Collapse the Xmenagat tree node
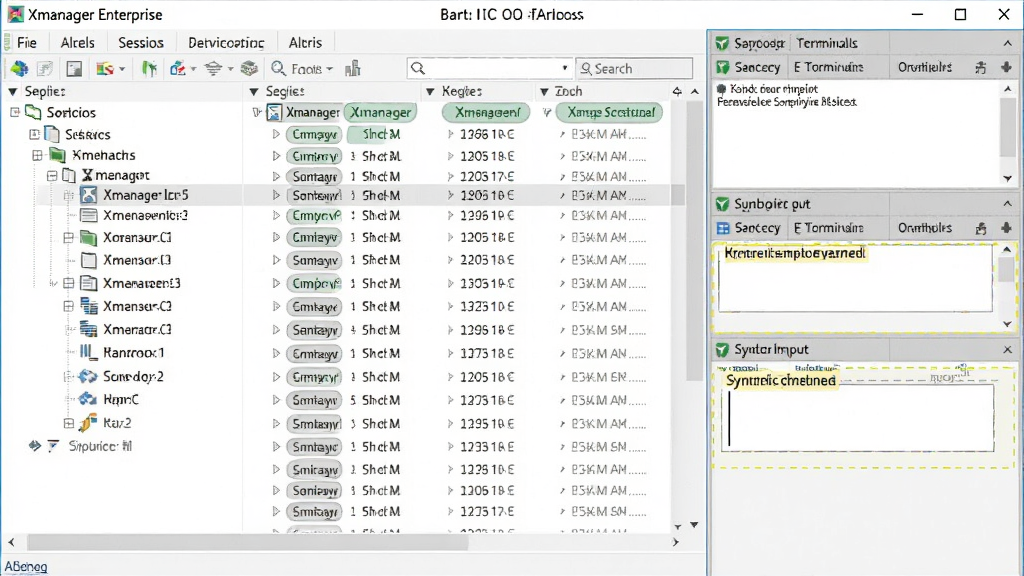Image resolution: width=1024 pixels, height=576 pixels. pyautogui.click(x=52, y=176)
